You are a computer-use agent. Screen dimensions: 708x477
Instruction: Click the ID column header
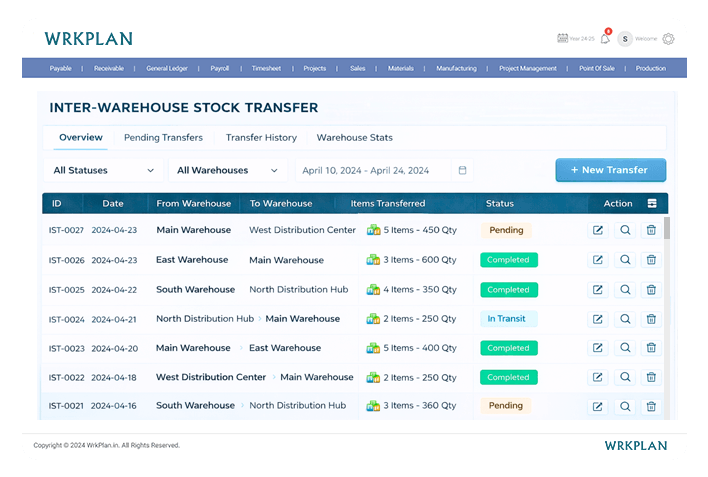click(x=56, y=203)
